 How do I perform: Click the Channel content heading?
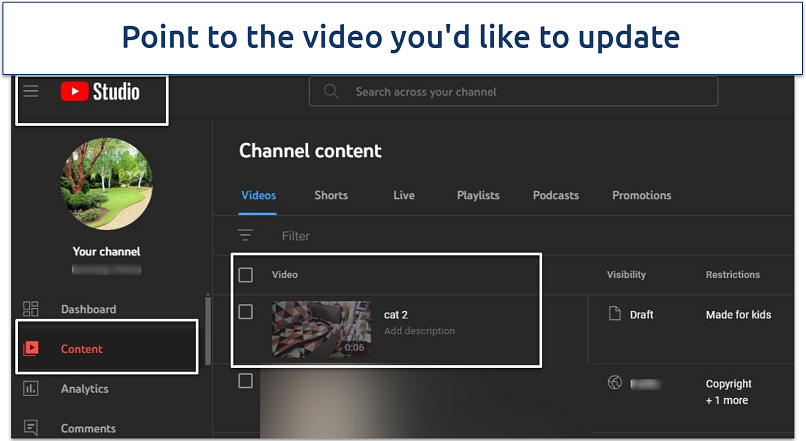(310, 151)
